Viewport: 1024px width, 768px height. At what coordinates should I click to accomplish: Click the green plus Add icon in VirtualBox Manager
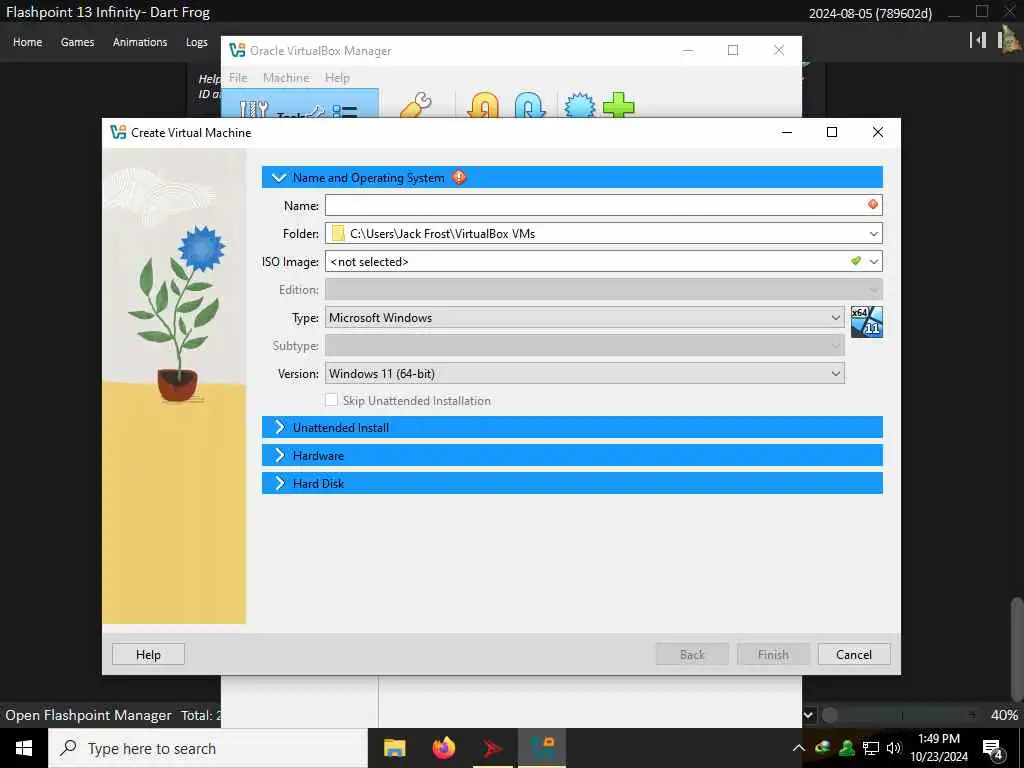(x=618, y=105)
